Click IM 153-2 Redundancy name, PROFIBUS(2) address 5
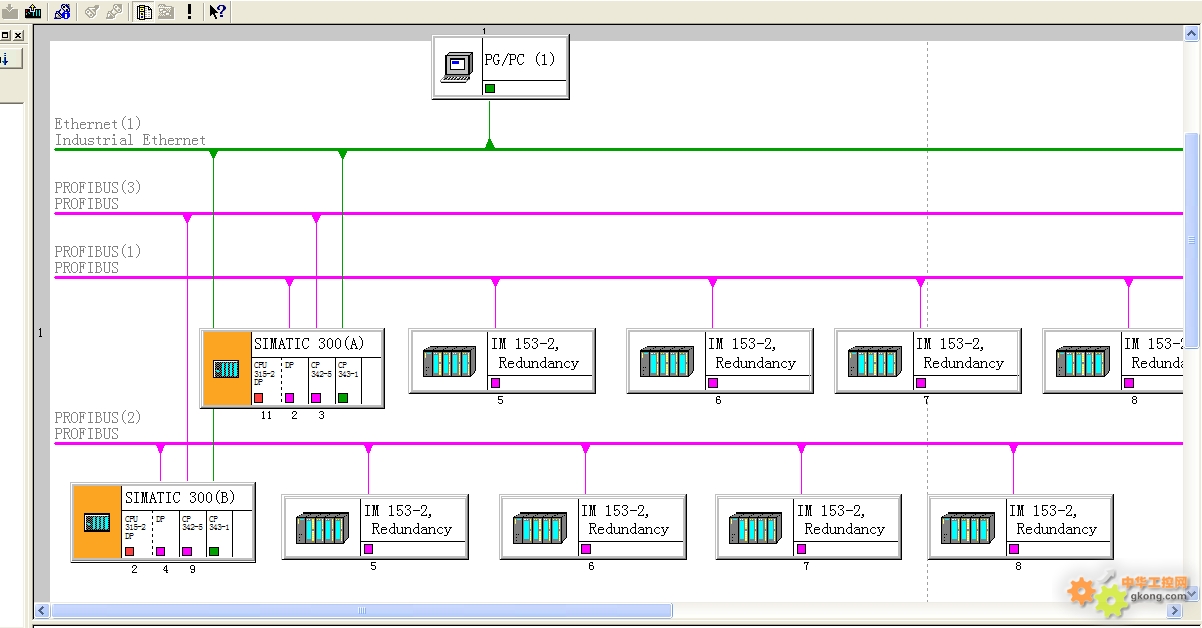This screenshot has height=628, width=1202. tap(408, 519)
